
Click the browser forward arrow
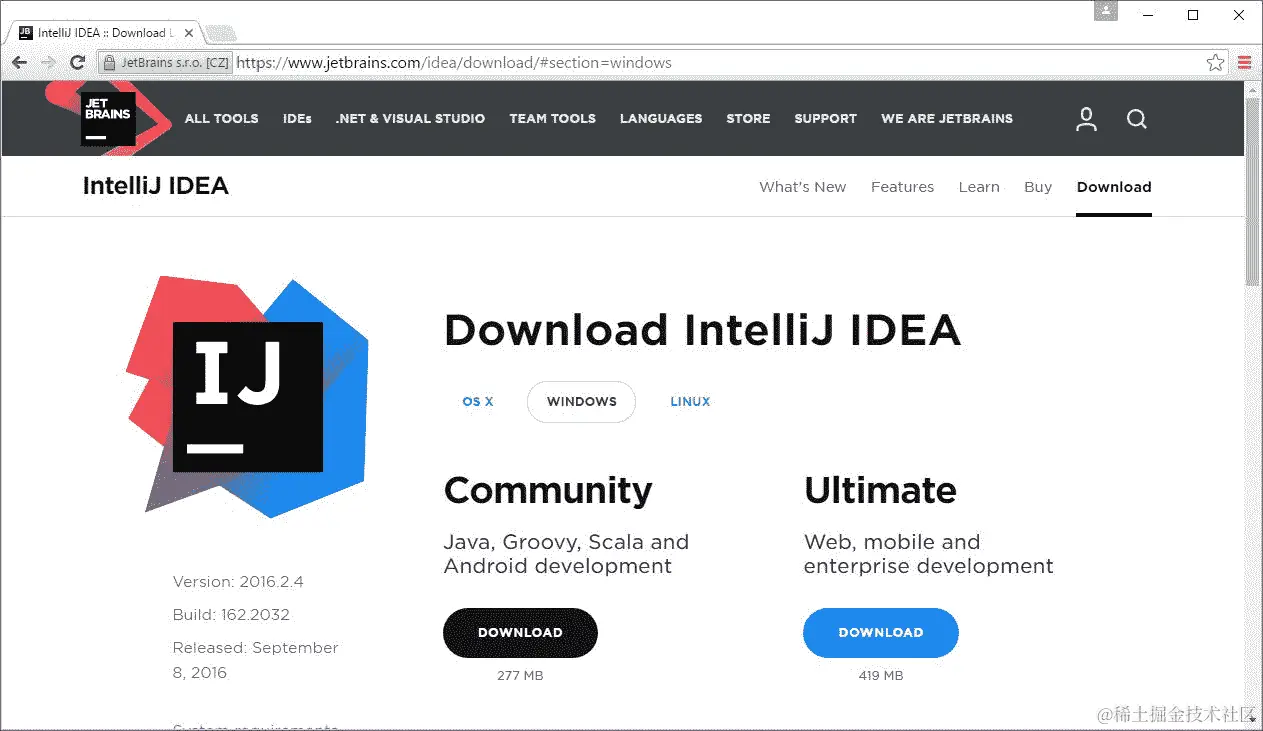click(x=47, y=62)
